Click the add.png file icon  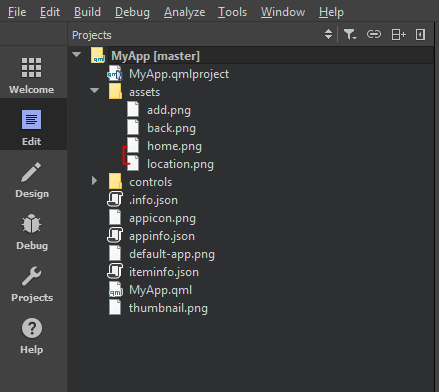coord(133,109)
